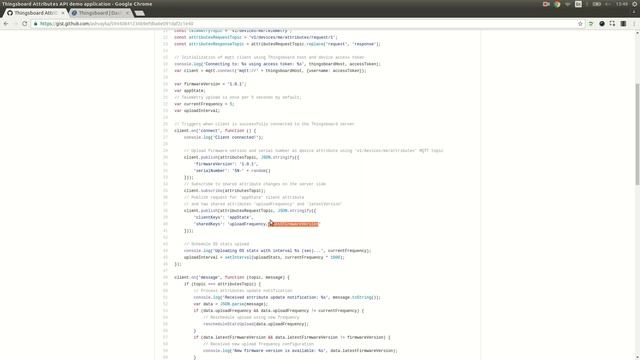The width and height of the screenshot is (640, 360).
Task: Open the system session gear menu
Action: (x=635, y=4)
